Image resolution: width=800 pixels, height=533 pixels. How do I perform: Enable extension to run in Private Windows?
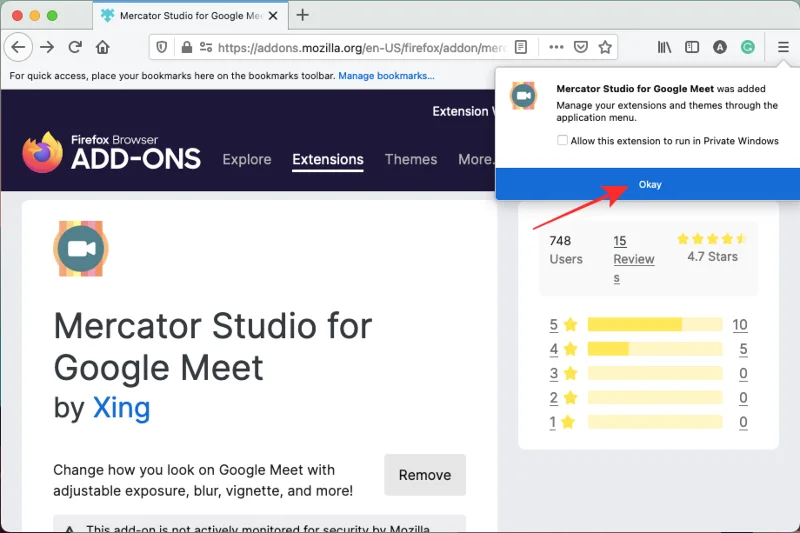(x=563, y=141)
